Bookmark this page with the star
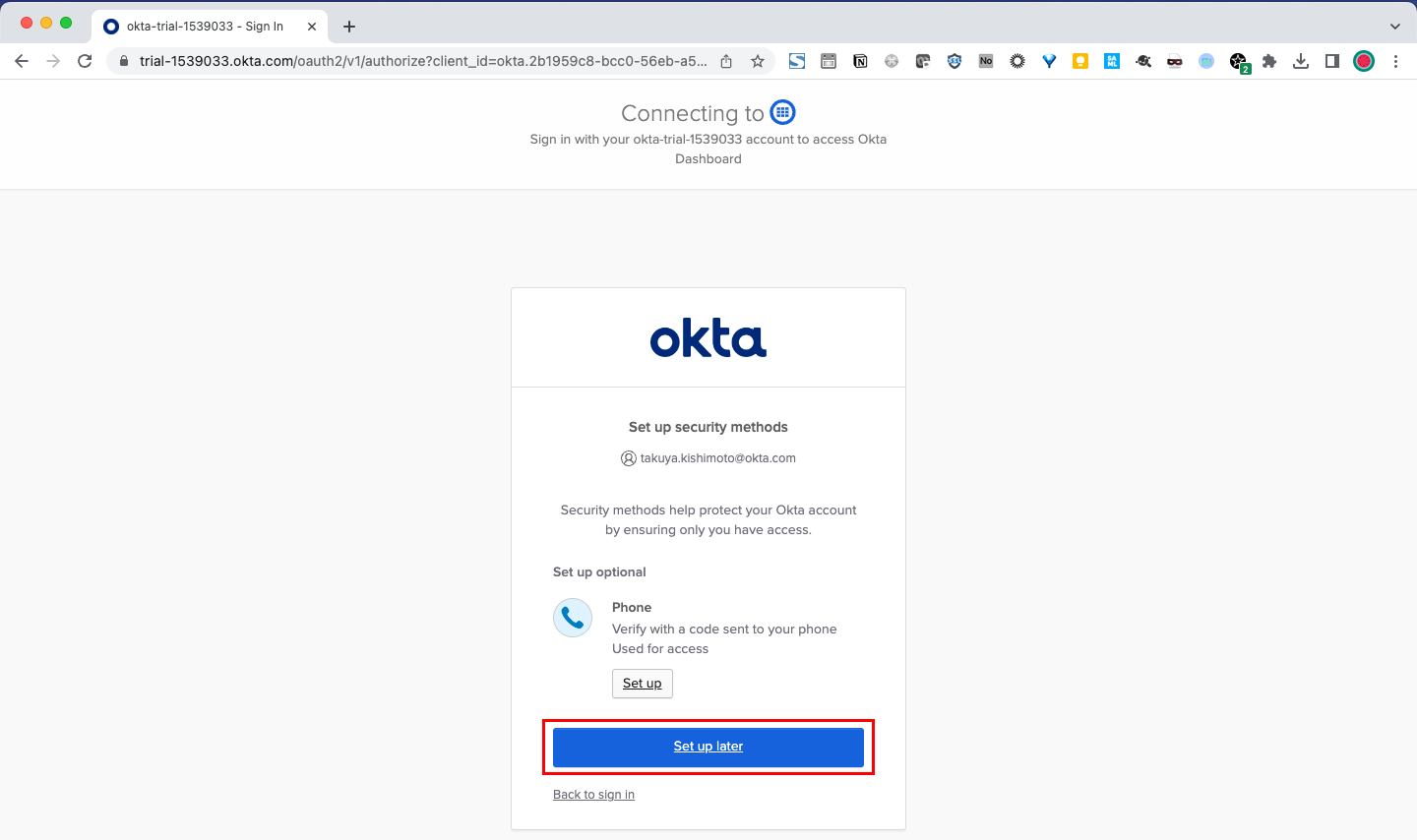 pyautogui.click(x=758, y=61)
